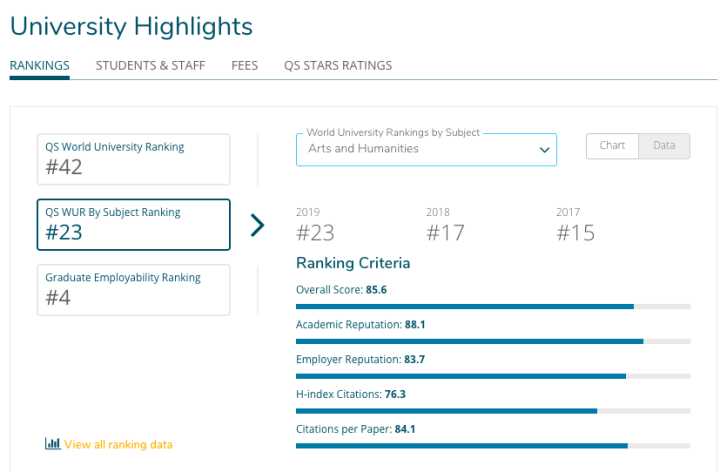720x472 pixels.
Task: Click the H-index Citations: 76.3 label
Action: (351, 394)
